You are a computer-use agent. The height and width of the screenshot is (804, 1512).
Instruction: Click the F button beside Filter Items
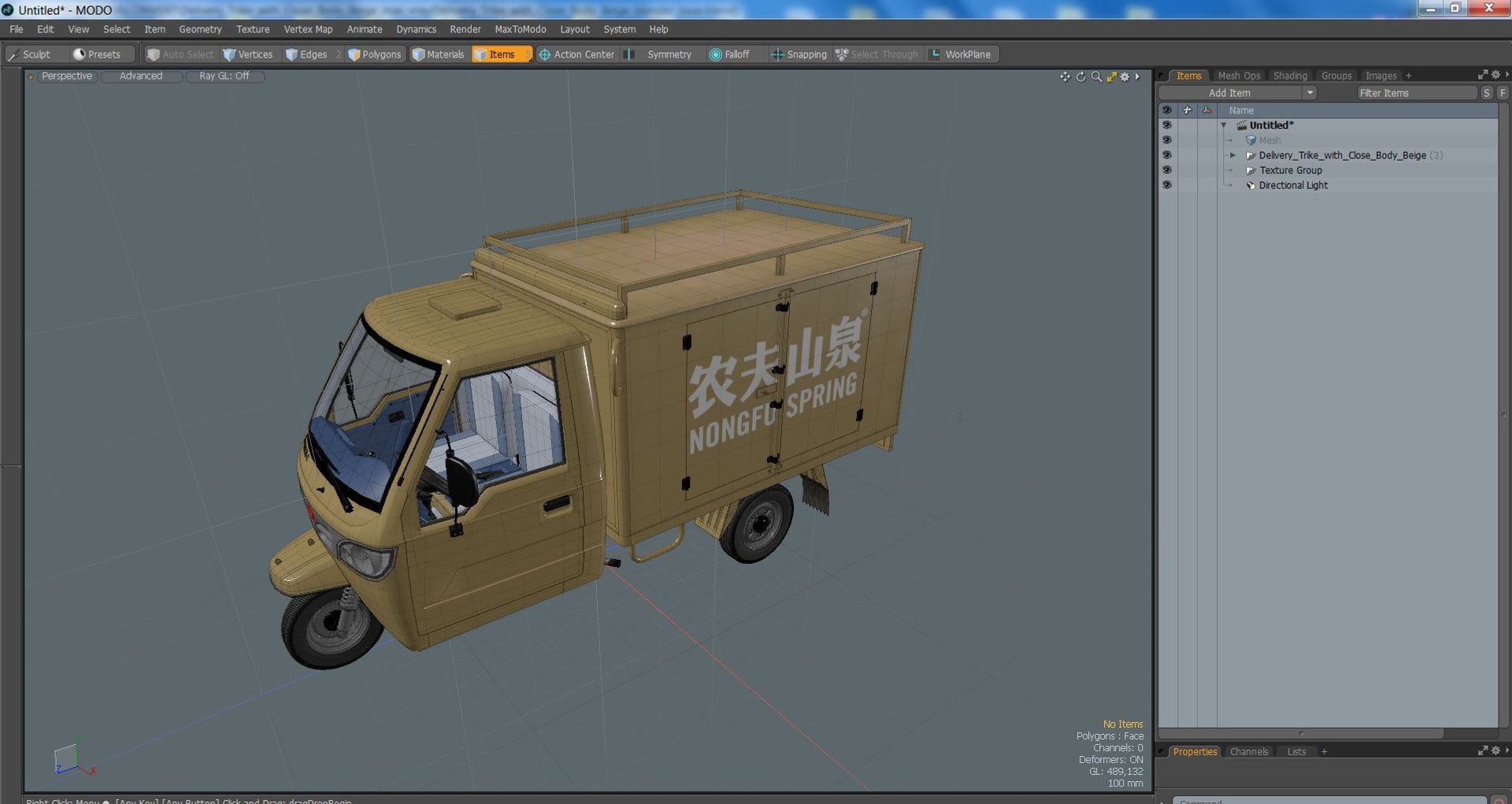point(1503,93)
